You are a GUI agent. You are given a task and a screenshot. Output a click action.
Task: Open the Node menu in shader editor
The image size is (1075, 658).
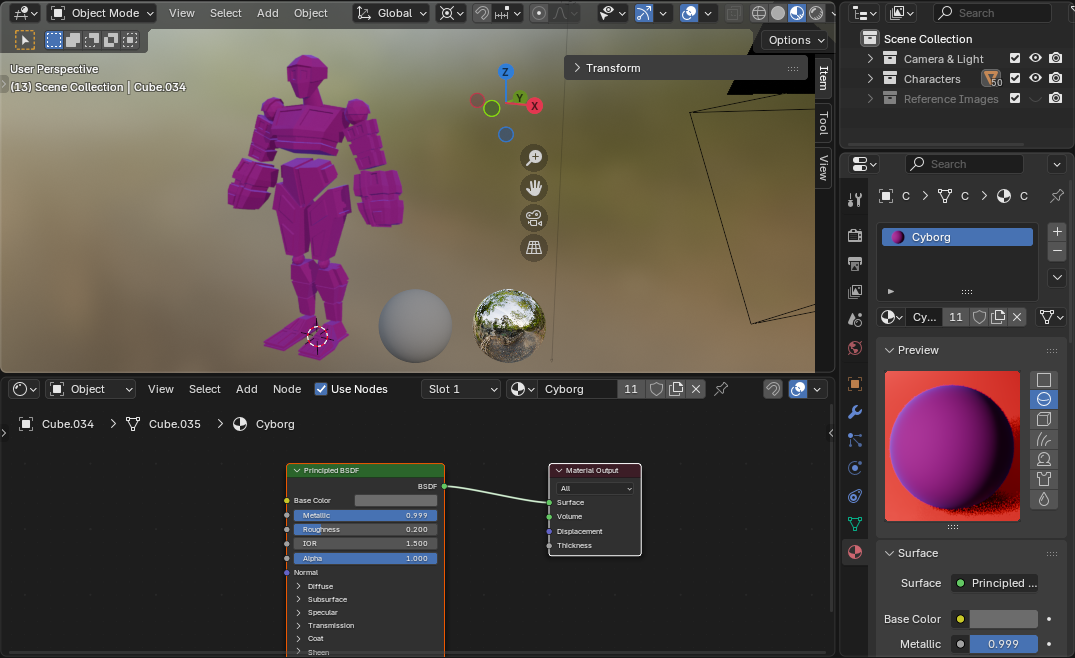click(x=287, y=389)
